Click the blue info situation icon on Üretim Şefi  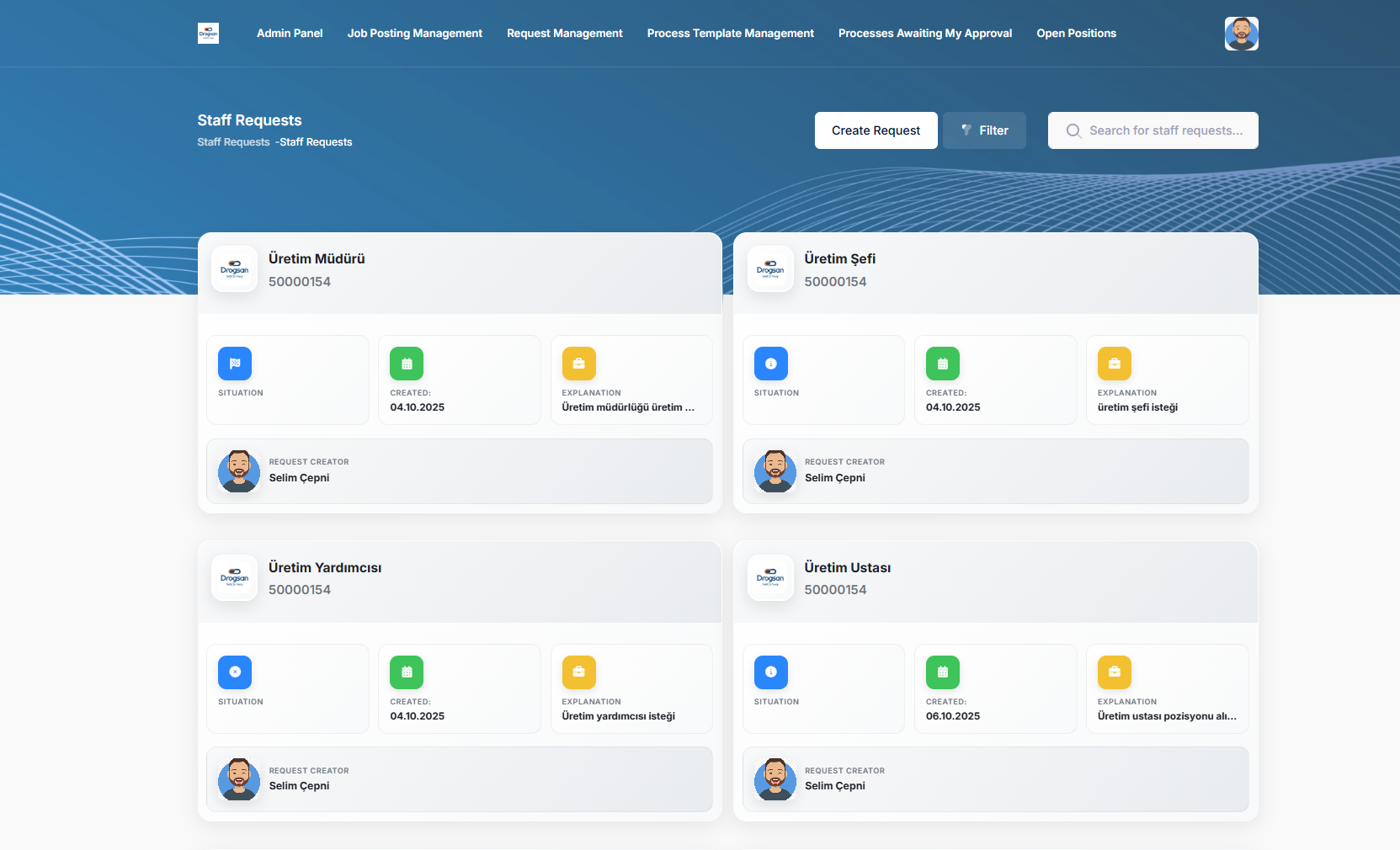pyautogui.click(x=770, y=364)
